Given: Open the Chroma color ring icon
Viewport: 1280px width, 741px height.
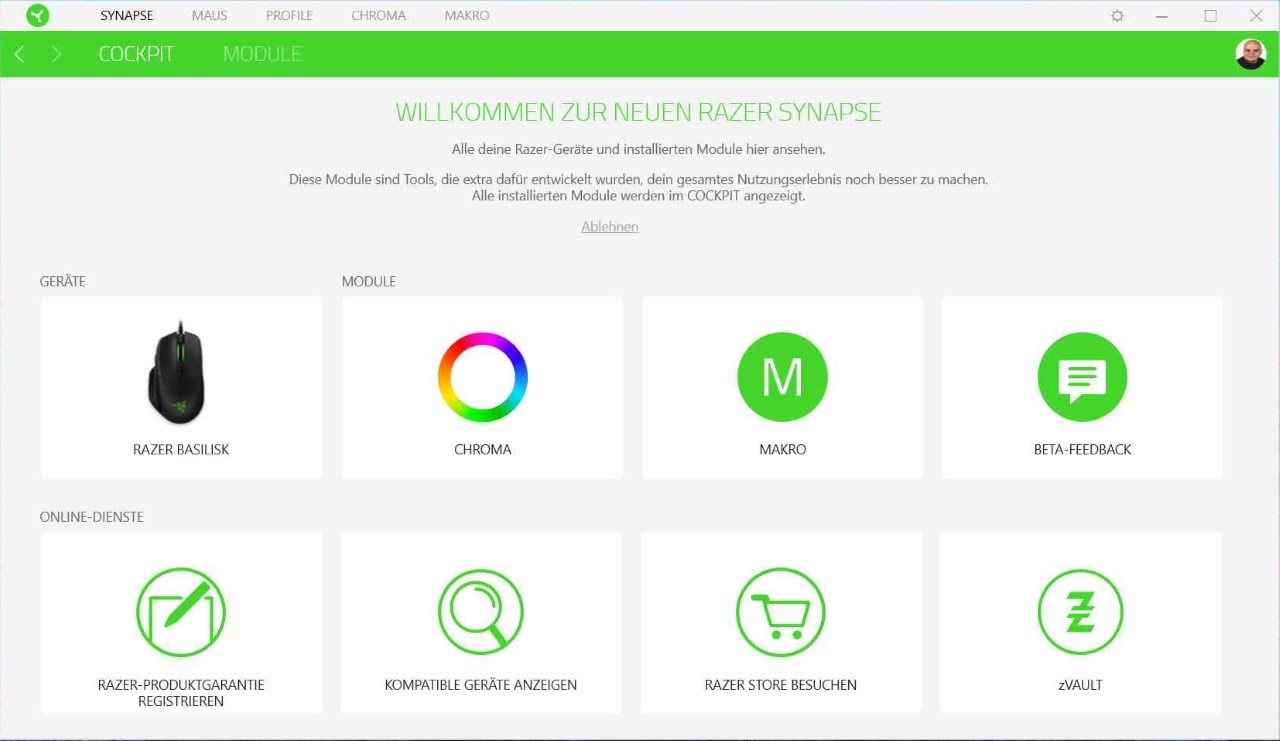Looking at the screenshot, I should (x=483, y=377).
